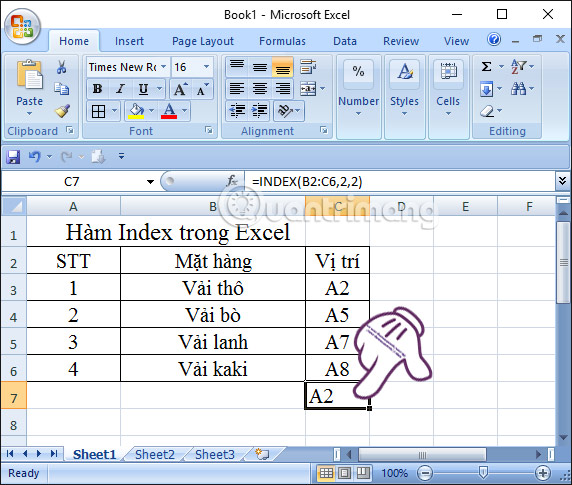Open Find & Select binoculars
Image resolution: width=572 pixels, height=485 pixels.
coord(518,89)
